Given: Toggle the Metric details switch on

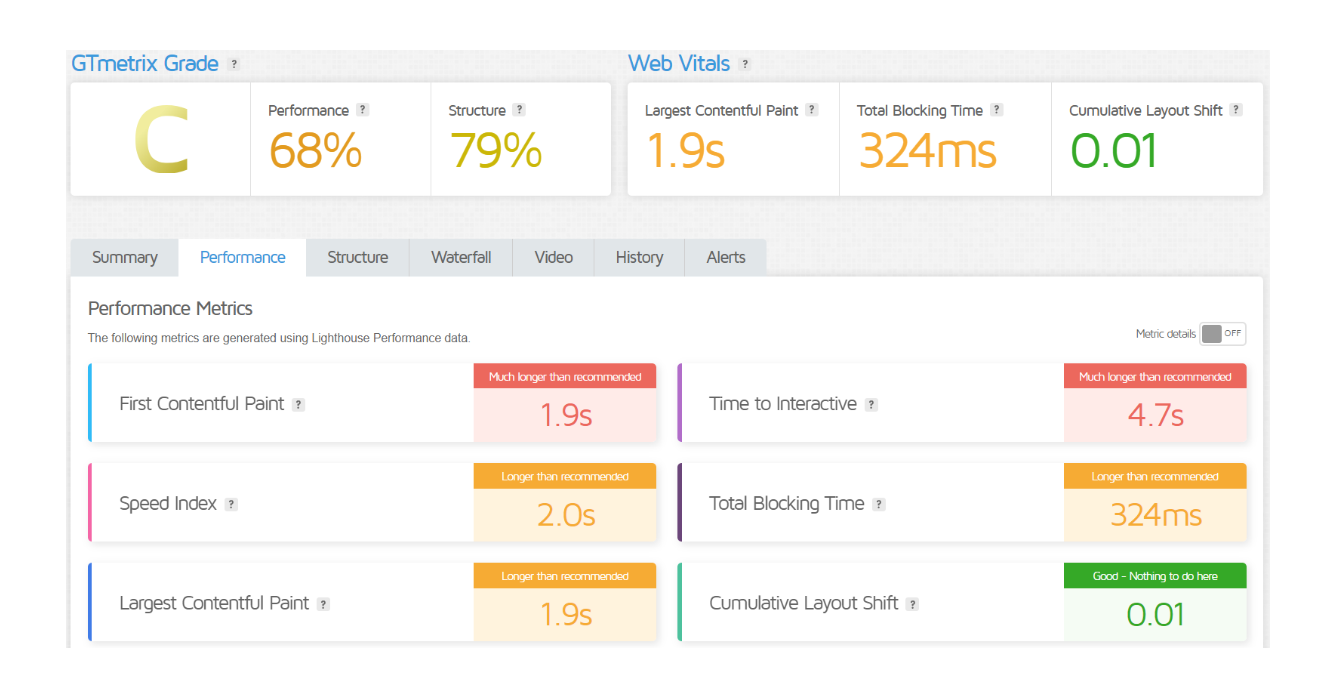Looking at the screenshot, I should click(x=1222, y=334).
